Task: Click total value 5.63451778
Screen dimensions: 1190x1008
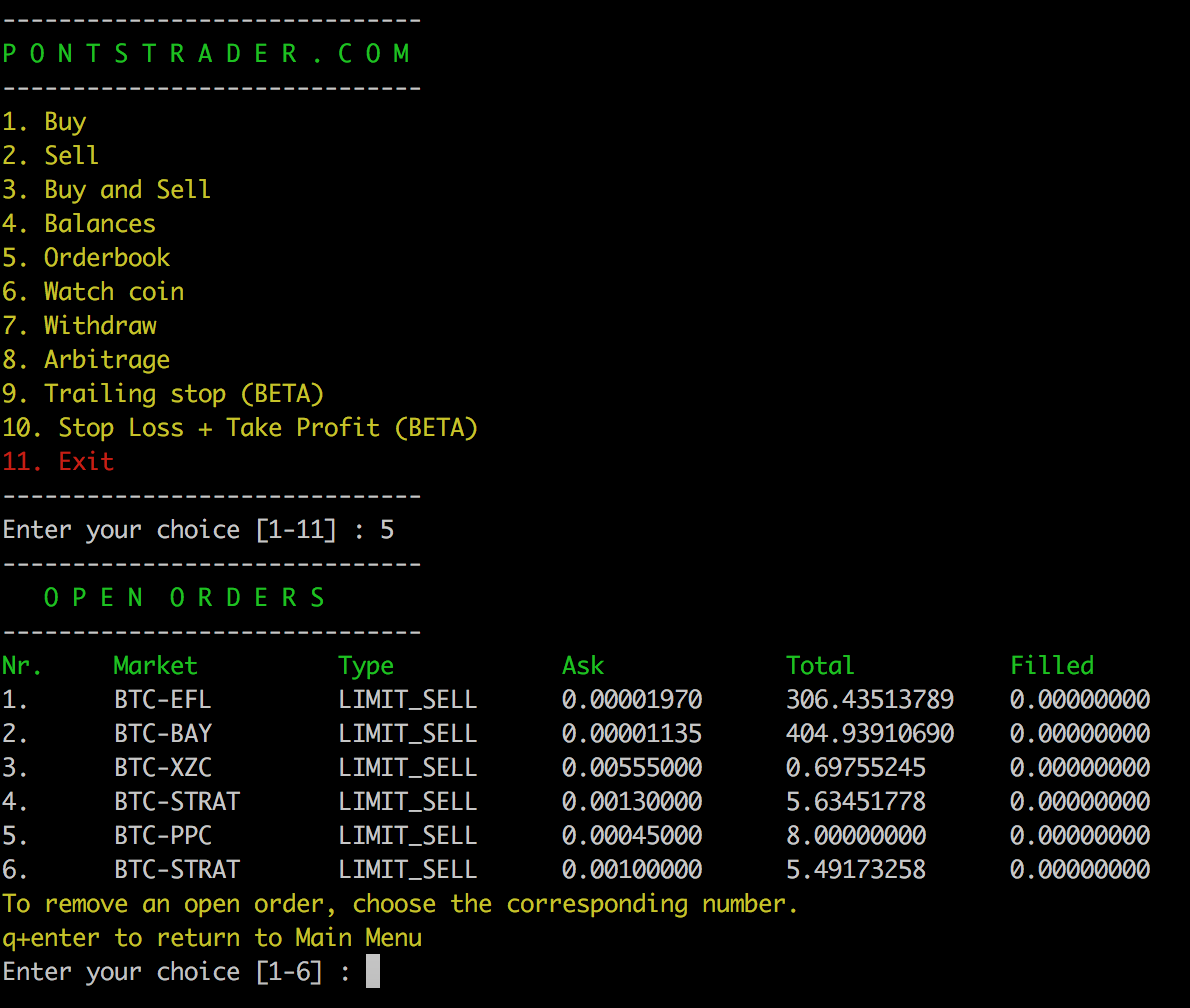Action: (856, 802)
